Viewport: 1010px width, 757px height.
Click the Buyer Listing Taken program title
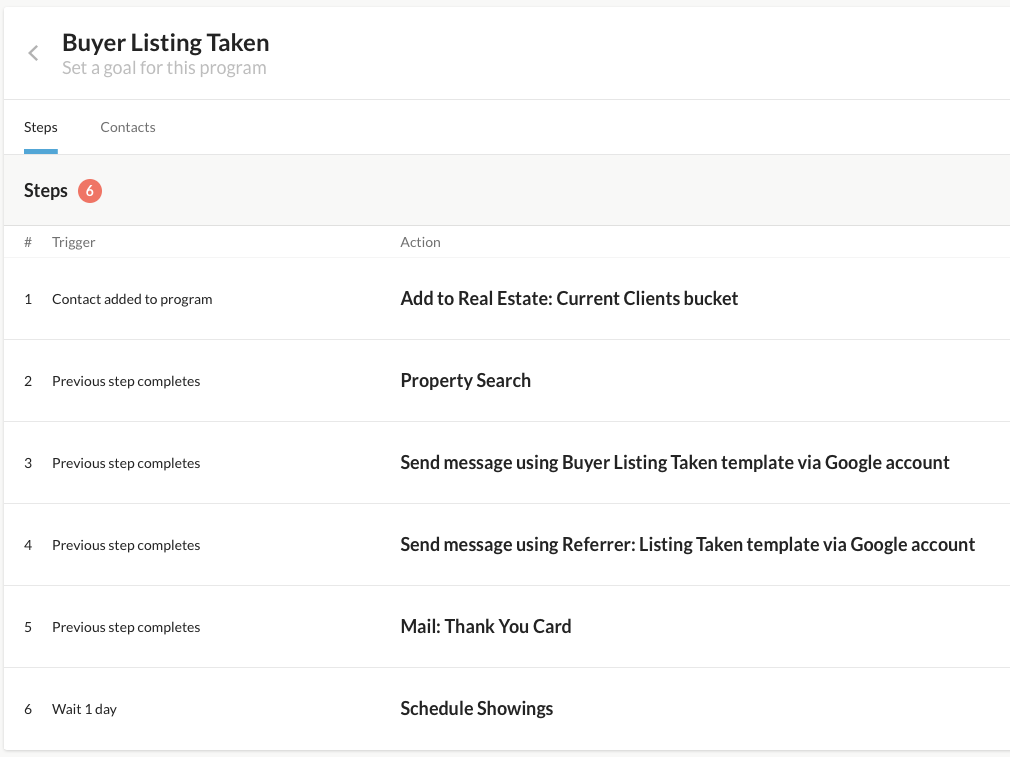[x=166, y=43]
